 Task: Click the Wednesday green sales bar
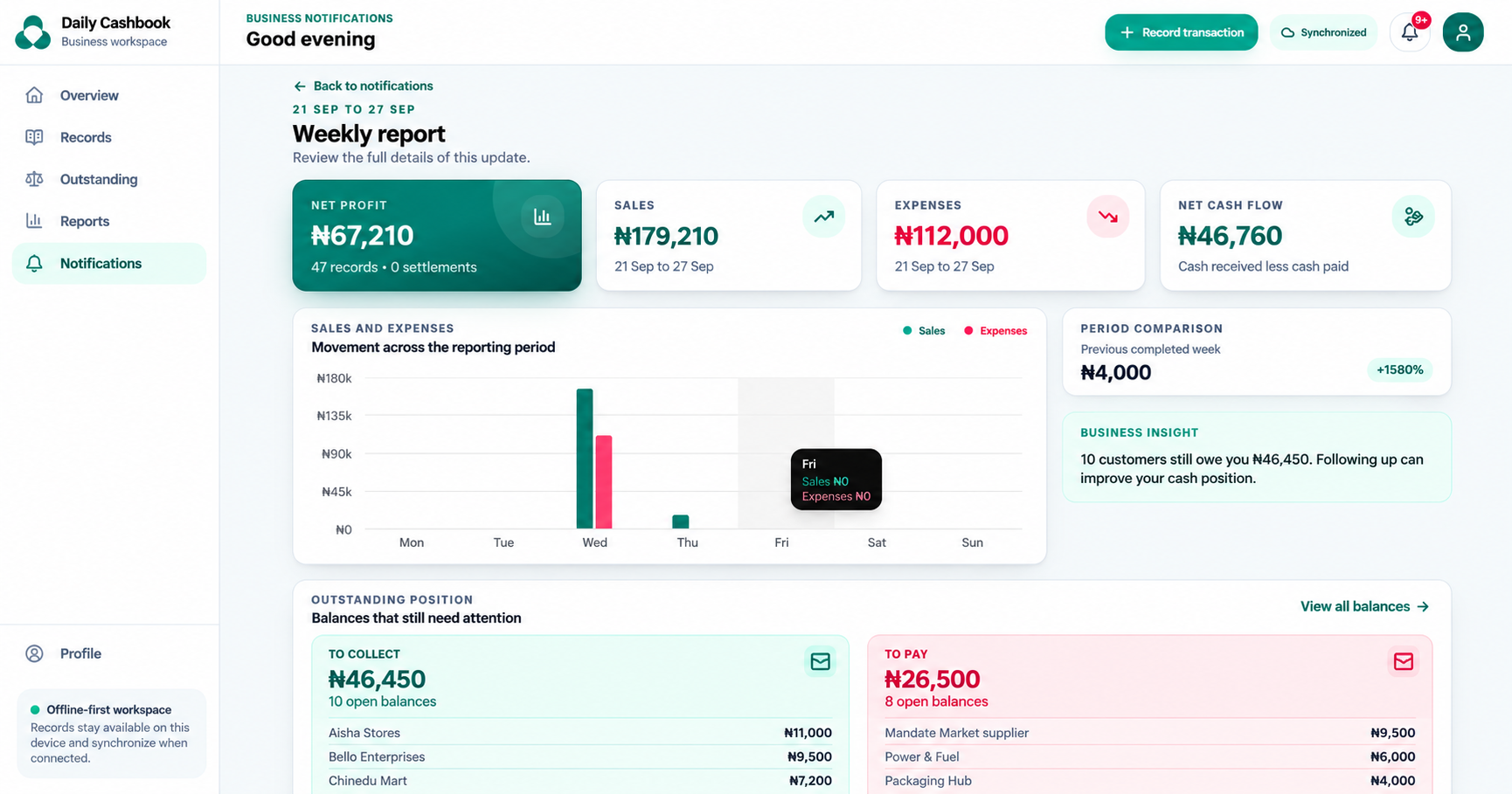pyautogui.click(x=585, y=459)
